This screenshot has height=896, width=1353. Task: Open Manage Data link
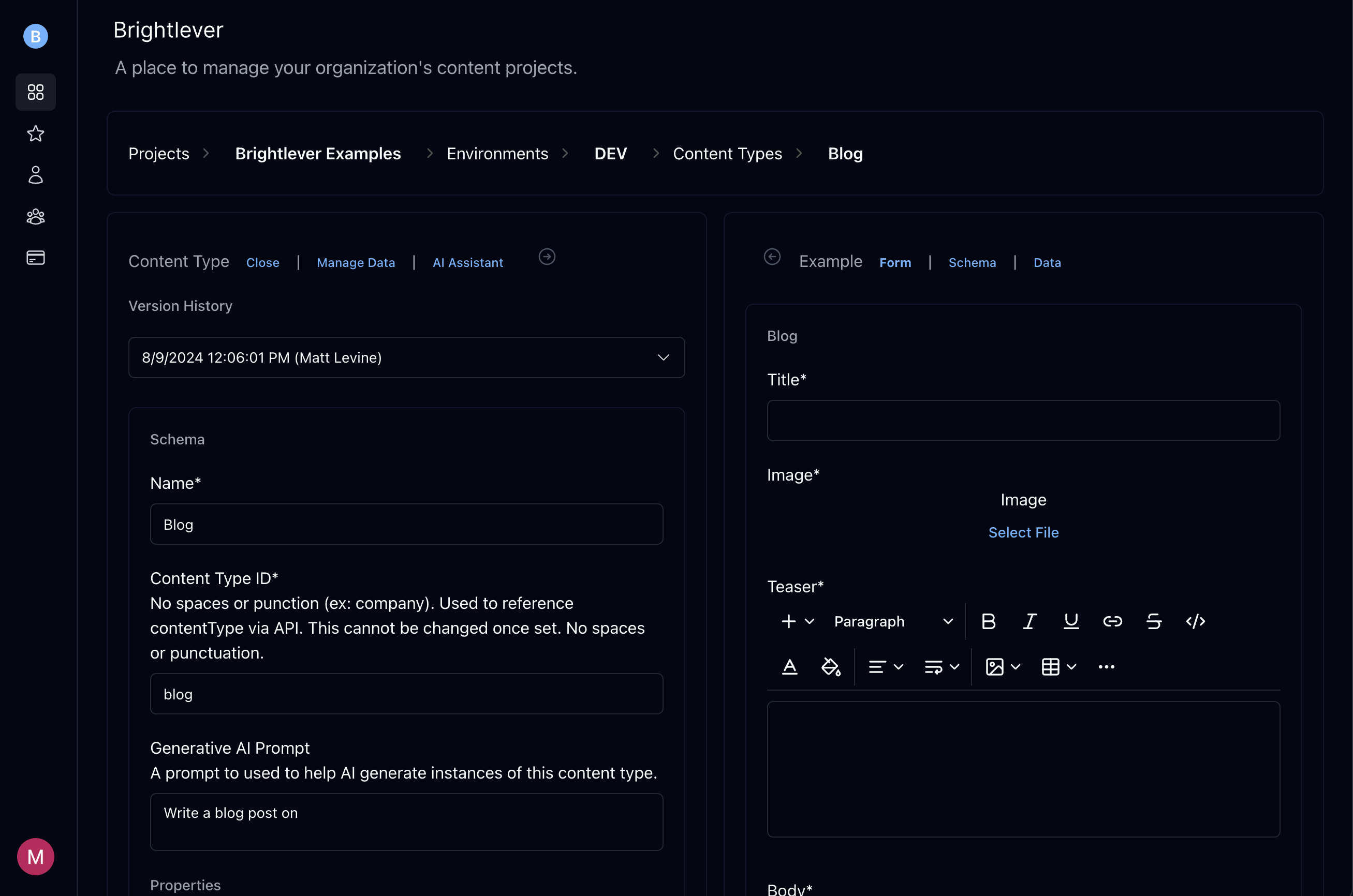(356, 263)
